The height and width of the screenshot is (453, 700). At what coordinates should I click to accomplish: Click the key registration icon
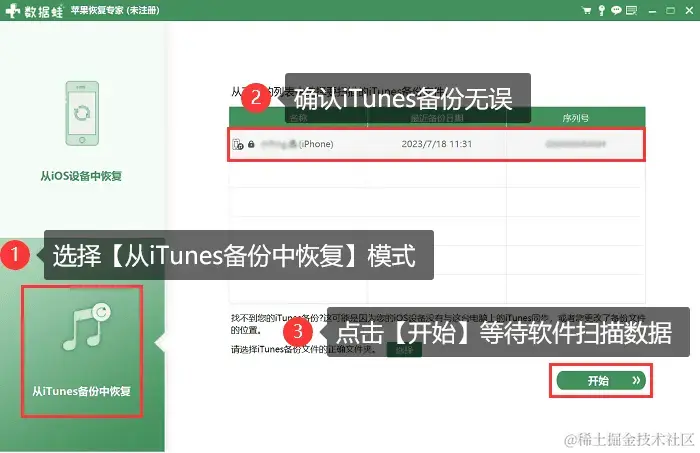point(601,10)
